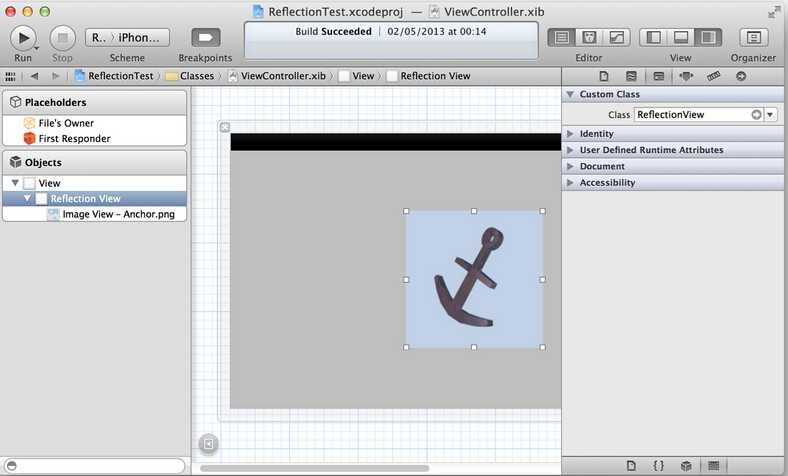Collapse the View tree item triangle
Viewport: 788px width, 476px height.
(15, 183)
